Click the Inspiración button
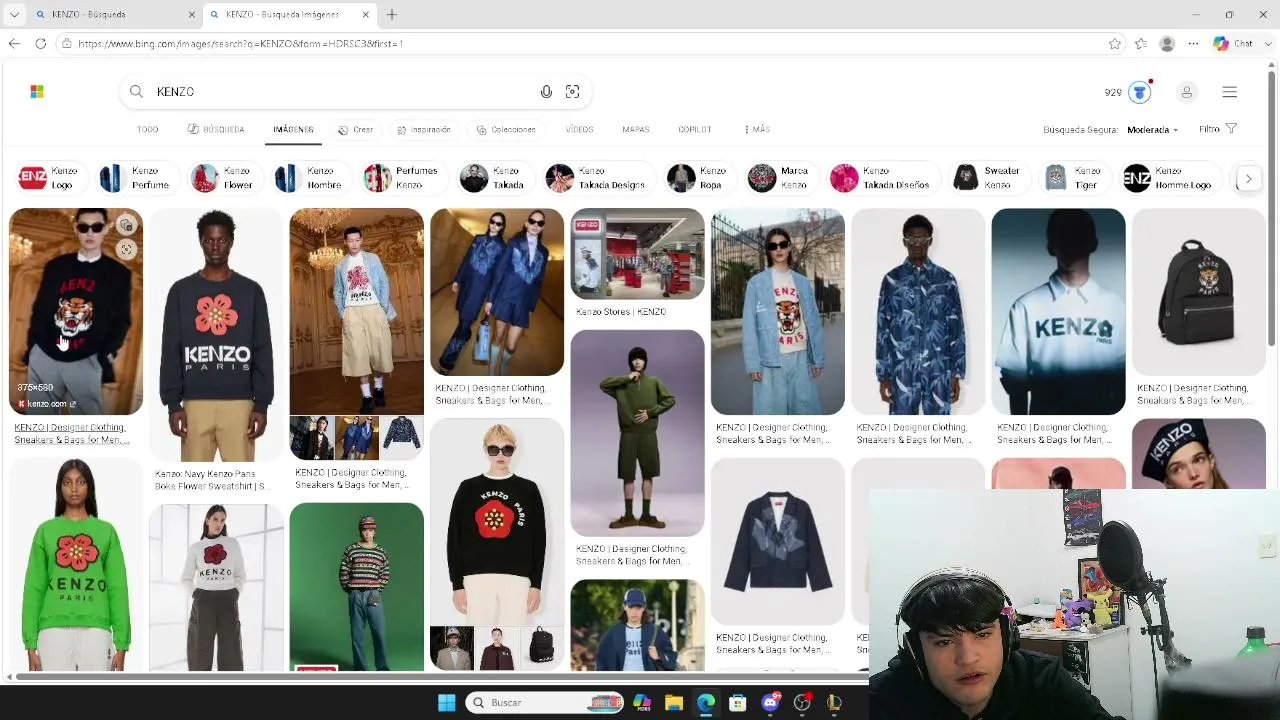 pyautogui.click(x=423, y=130)
